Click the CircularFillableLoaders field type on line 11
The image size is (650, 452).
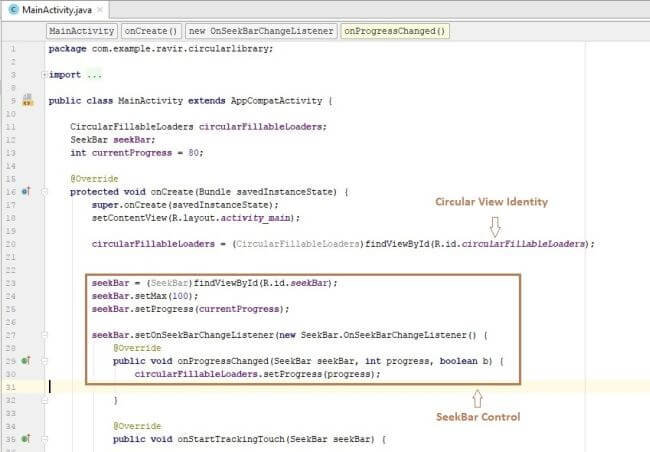pyautogui.click(x=132, y=126)
